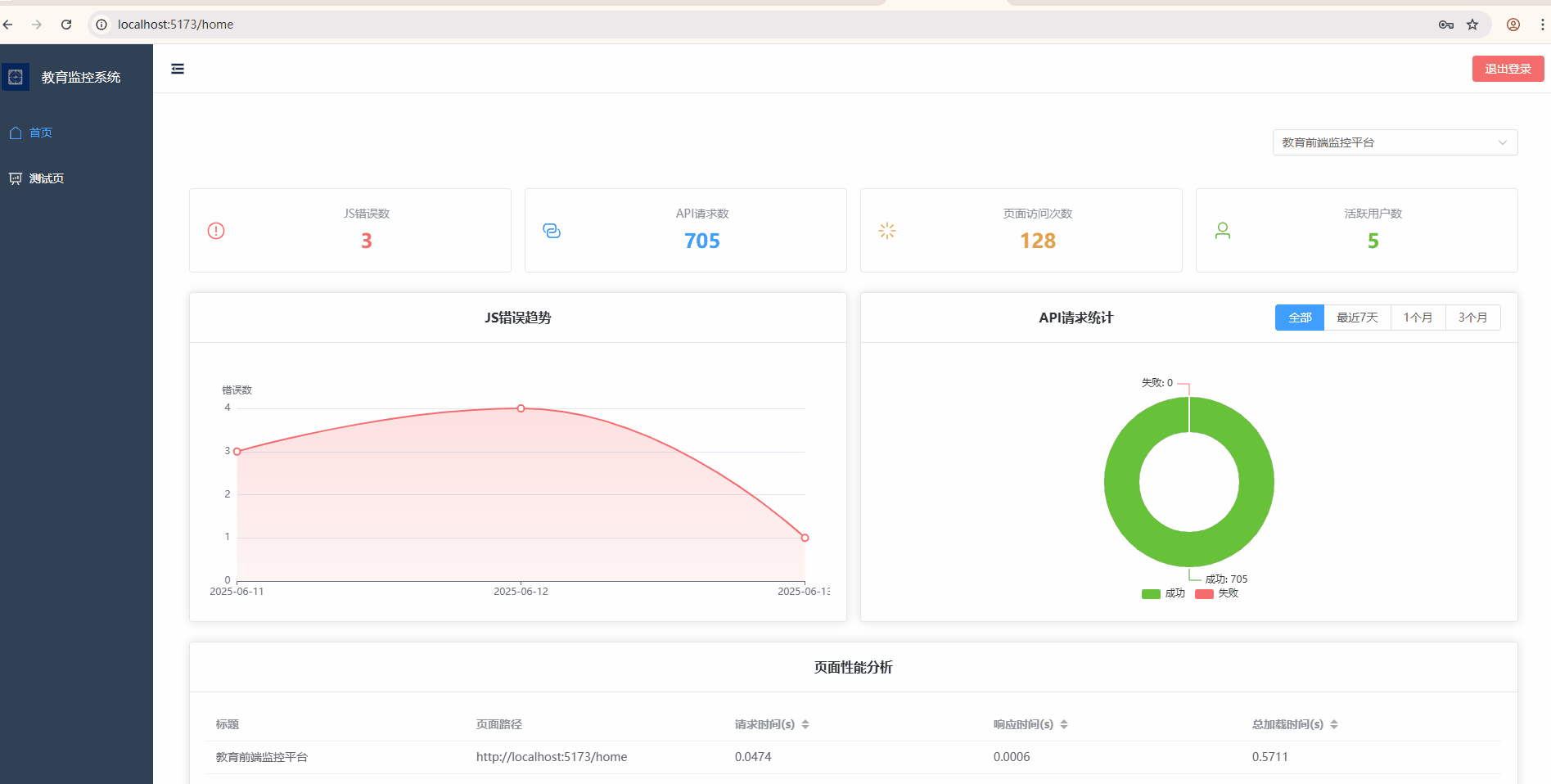Click the JS错误数 value 3
This screenshot has height=784, width=1551.
367,241
